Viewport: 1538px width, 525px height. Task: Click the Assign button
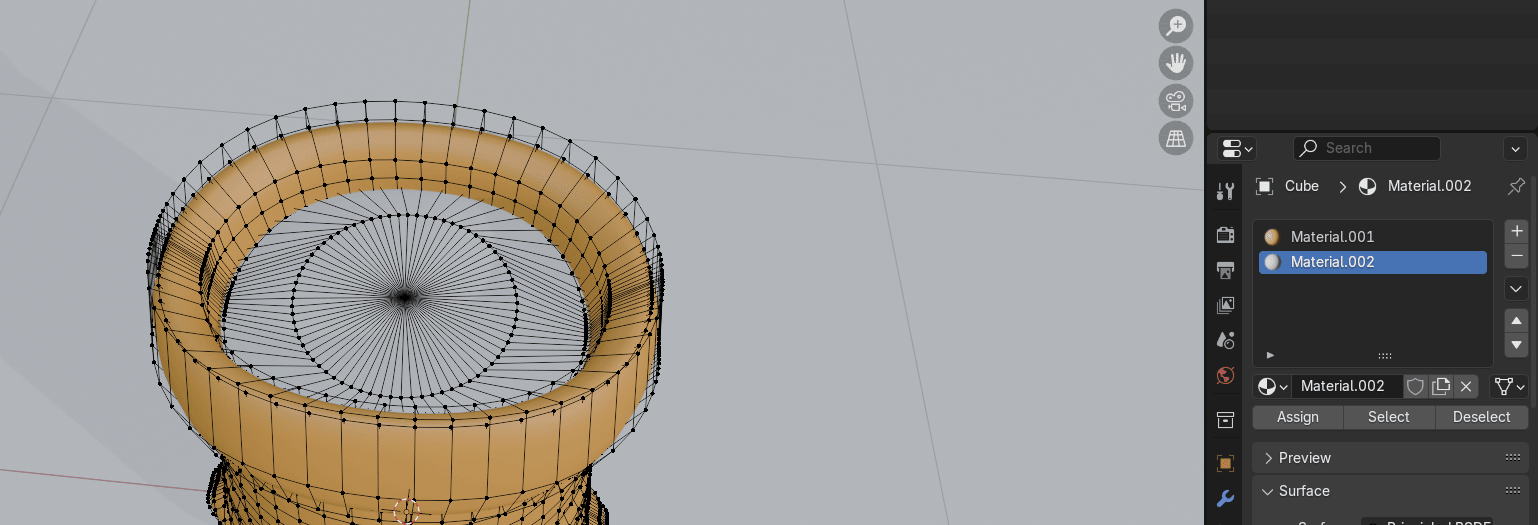[1297, 417]
